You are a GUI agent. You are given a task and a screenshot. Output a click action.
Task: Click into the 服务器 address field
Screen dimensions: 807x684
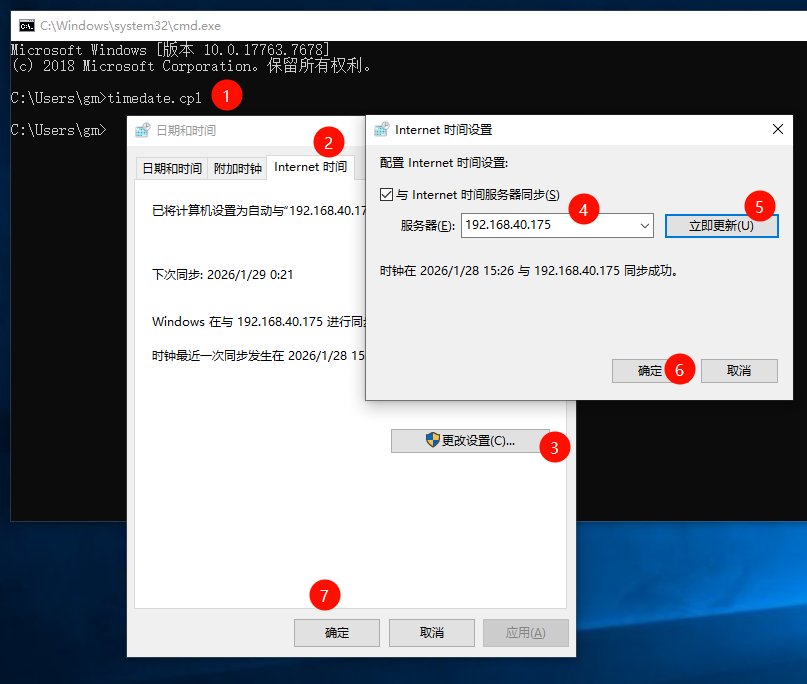(545, 226)
